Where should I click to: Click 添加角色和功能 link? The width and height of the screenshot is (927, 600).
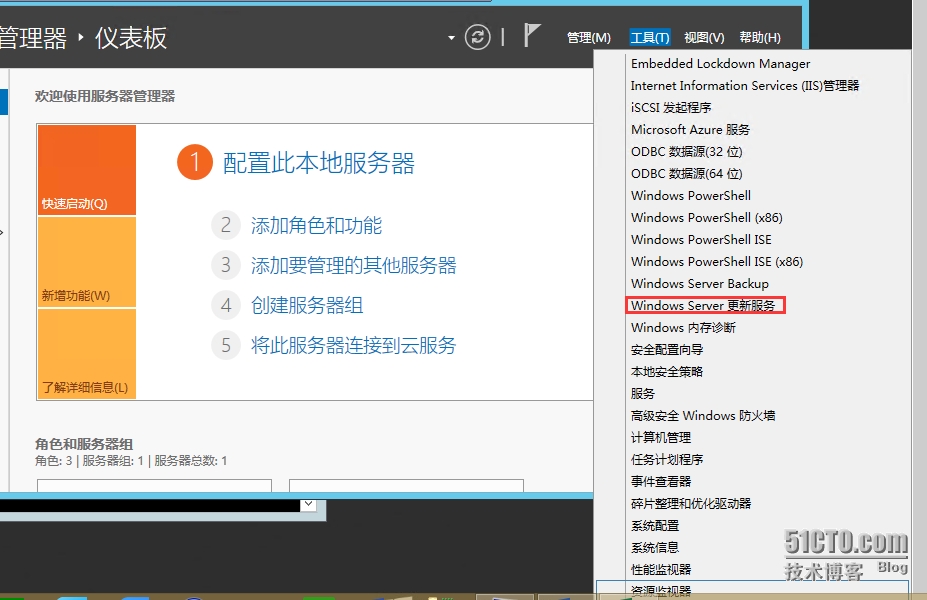pos(316,225)
